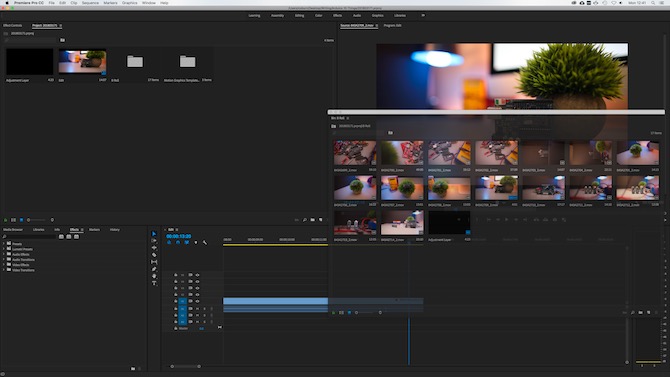The width and height of the screenshot is (670, 377).
Task: Click New Item icon in Project panel
Action: [320, 220]
